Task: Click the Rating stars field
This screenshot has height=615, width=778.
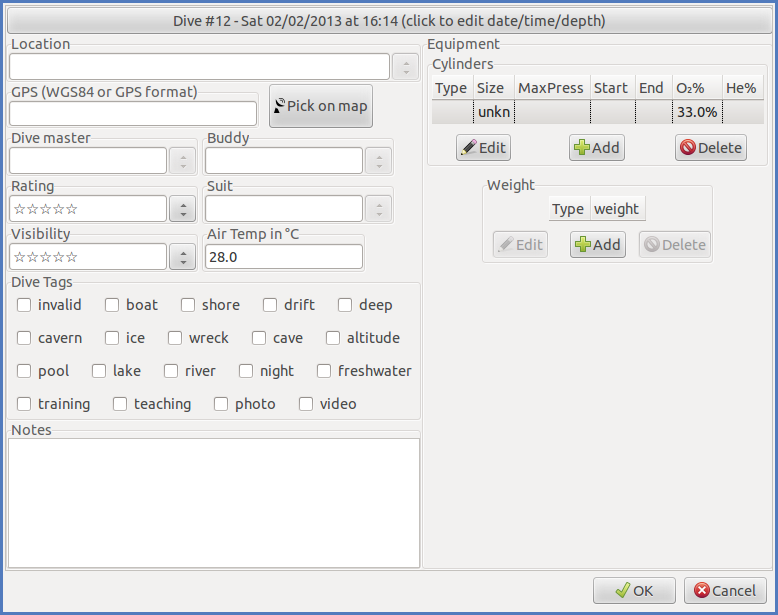Action: 88,208
